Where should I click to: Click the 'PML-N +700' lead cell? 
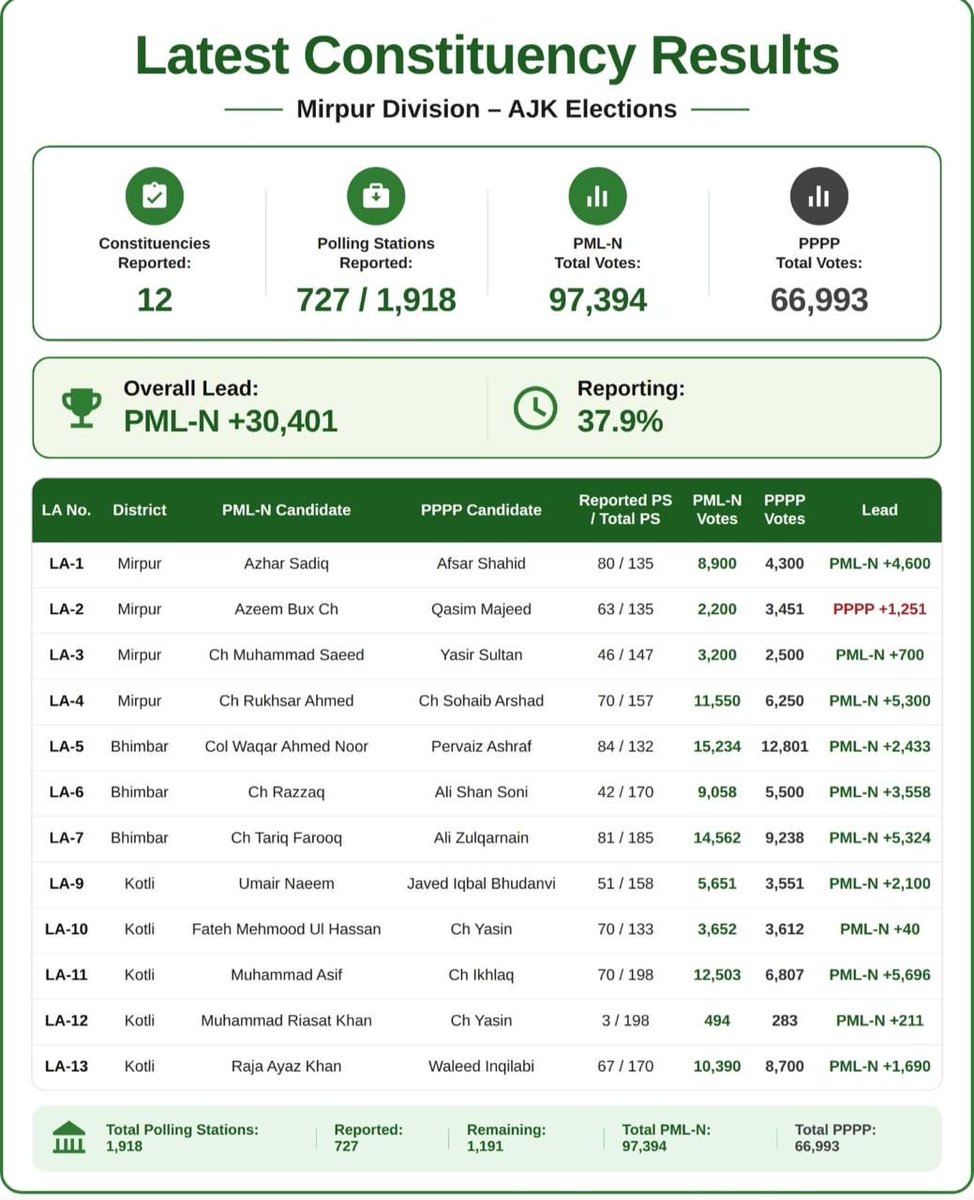click(880, 655)
